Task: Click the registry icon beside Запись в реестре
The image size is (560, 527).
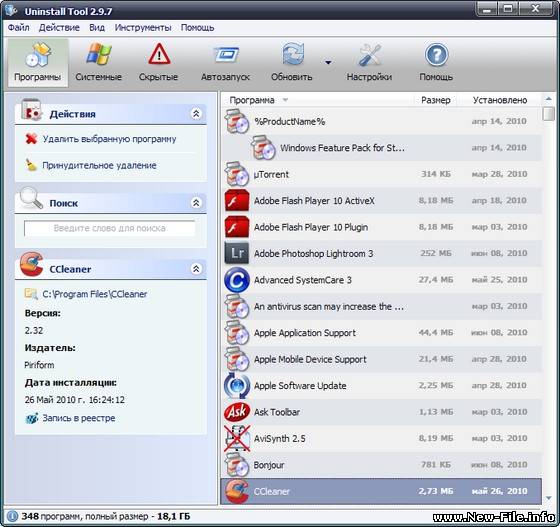Action: point(32,418)
